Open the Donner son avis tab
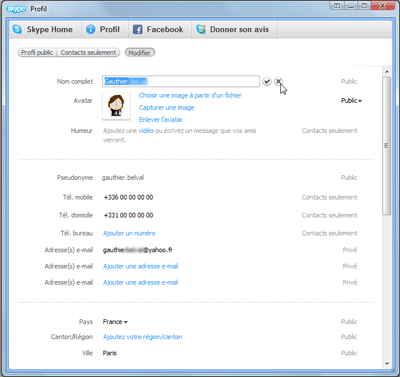The height and width of the screenshot is (377, 400). click(234, 30)
